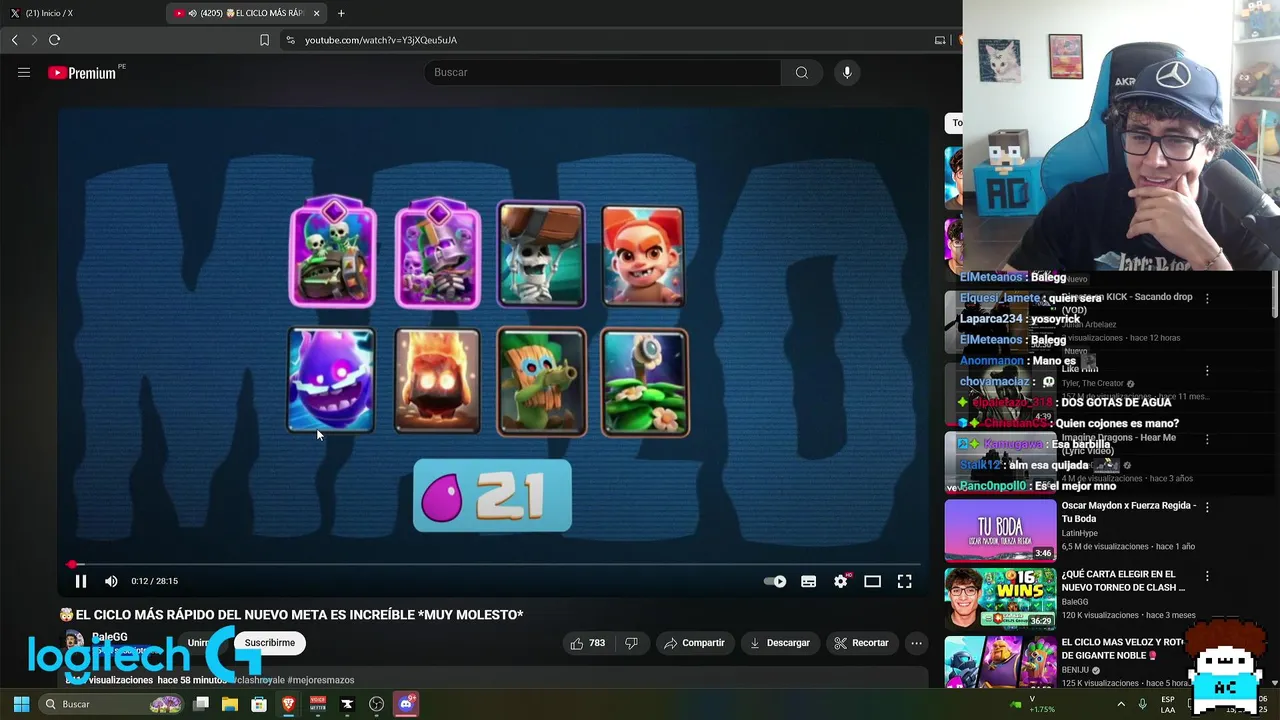Open options menu for Imagine Dragons video
This screenshot has width=1280, height=720.
[x=1207, y=439]
